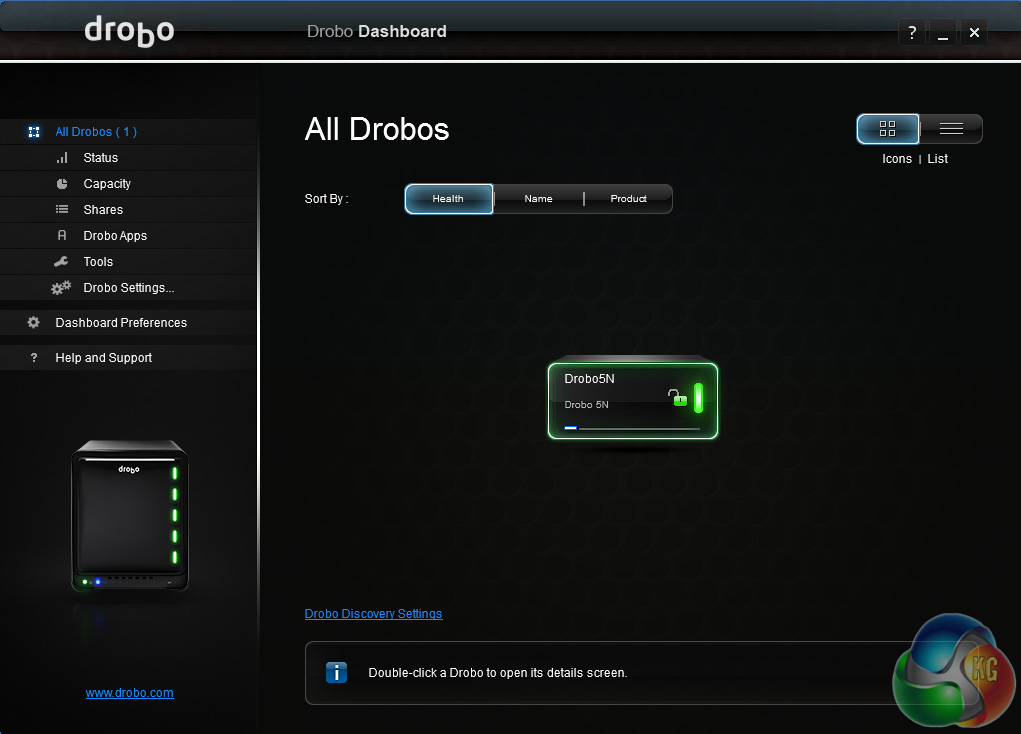The height and width of the screenshot is (734, 1021).
Task: Open the Status page
Action: click(x=128, y=158)
